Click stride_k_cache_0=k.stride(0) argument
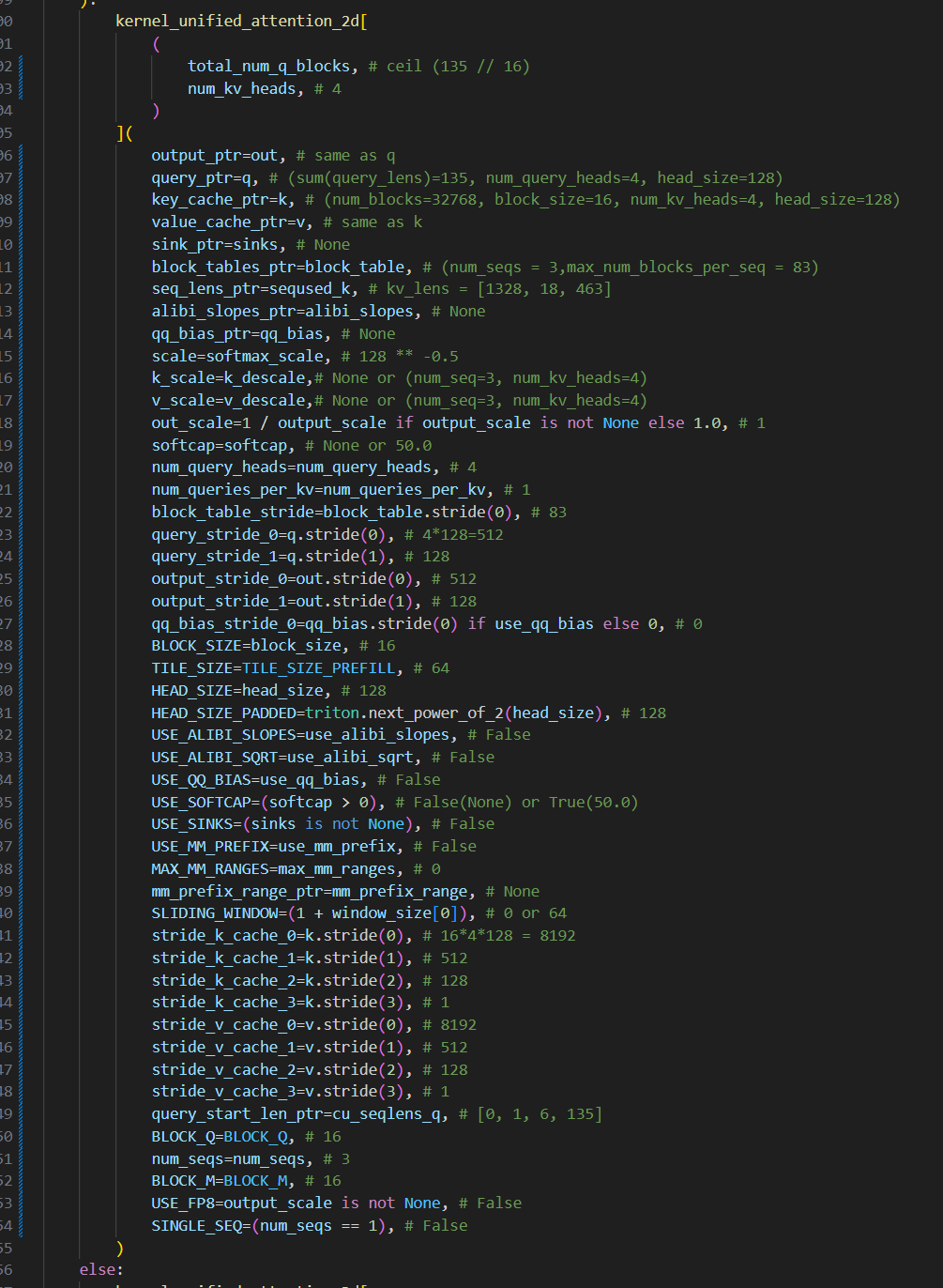This screenshot has height=1288, width=943. pyautogui.click(x=278, y=935)
